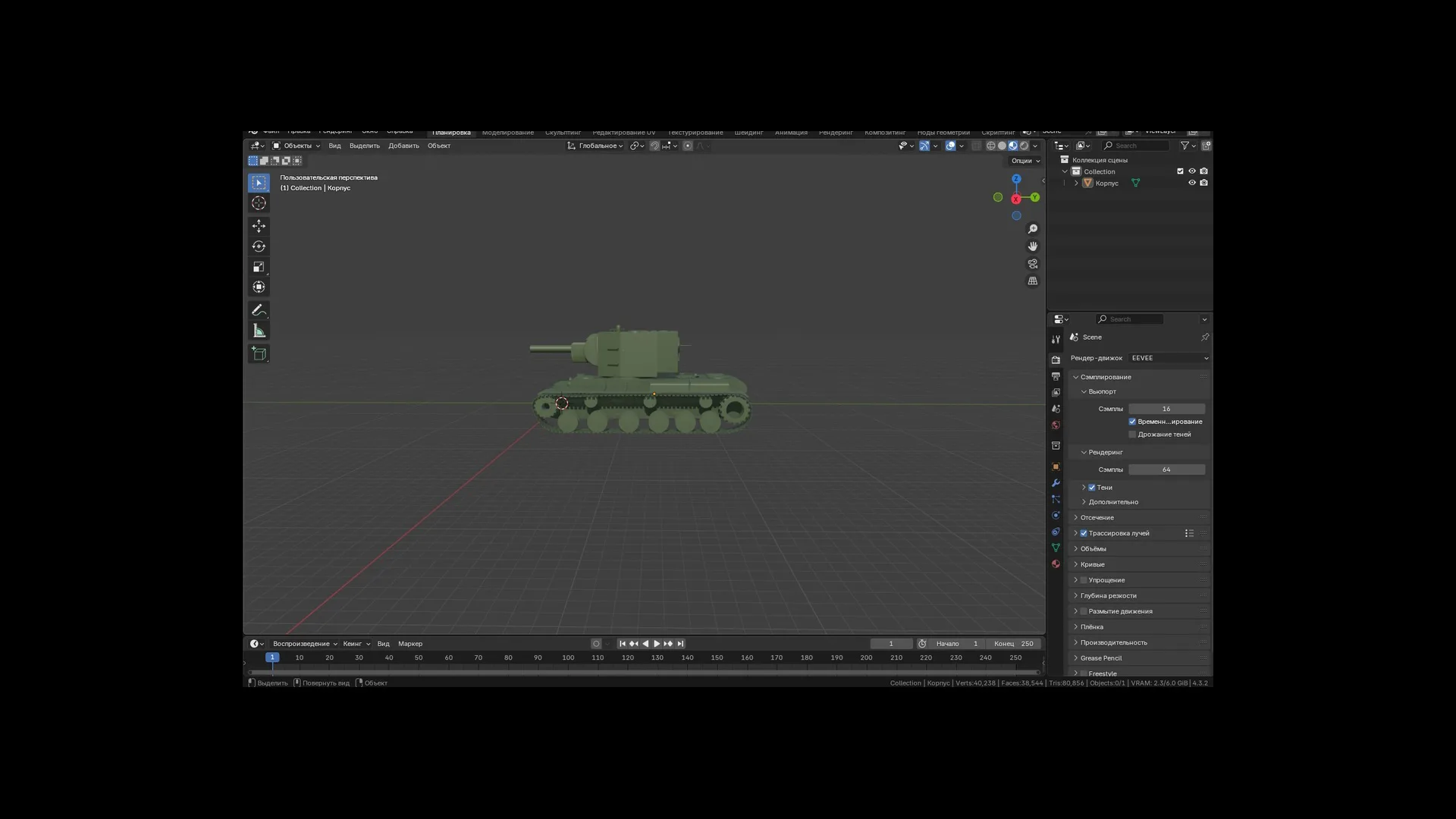
Task: Open the Добавить menu
Action: click(403, 146)
